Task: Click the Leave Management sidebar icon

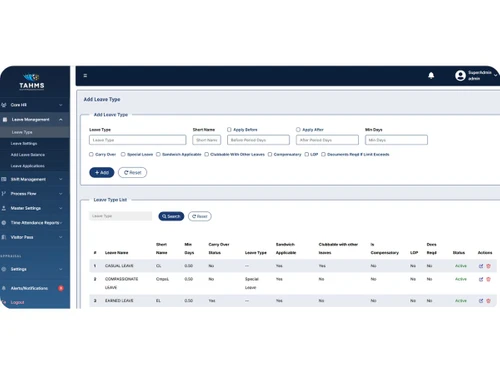Action: pyautogui.click(x=5, y=119)
